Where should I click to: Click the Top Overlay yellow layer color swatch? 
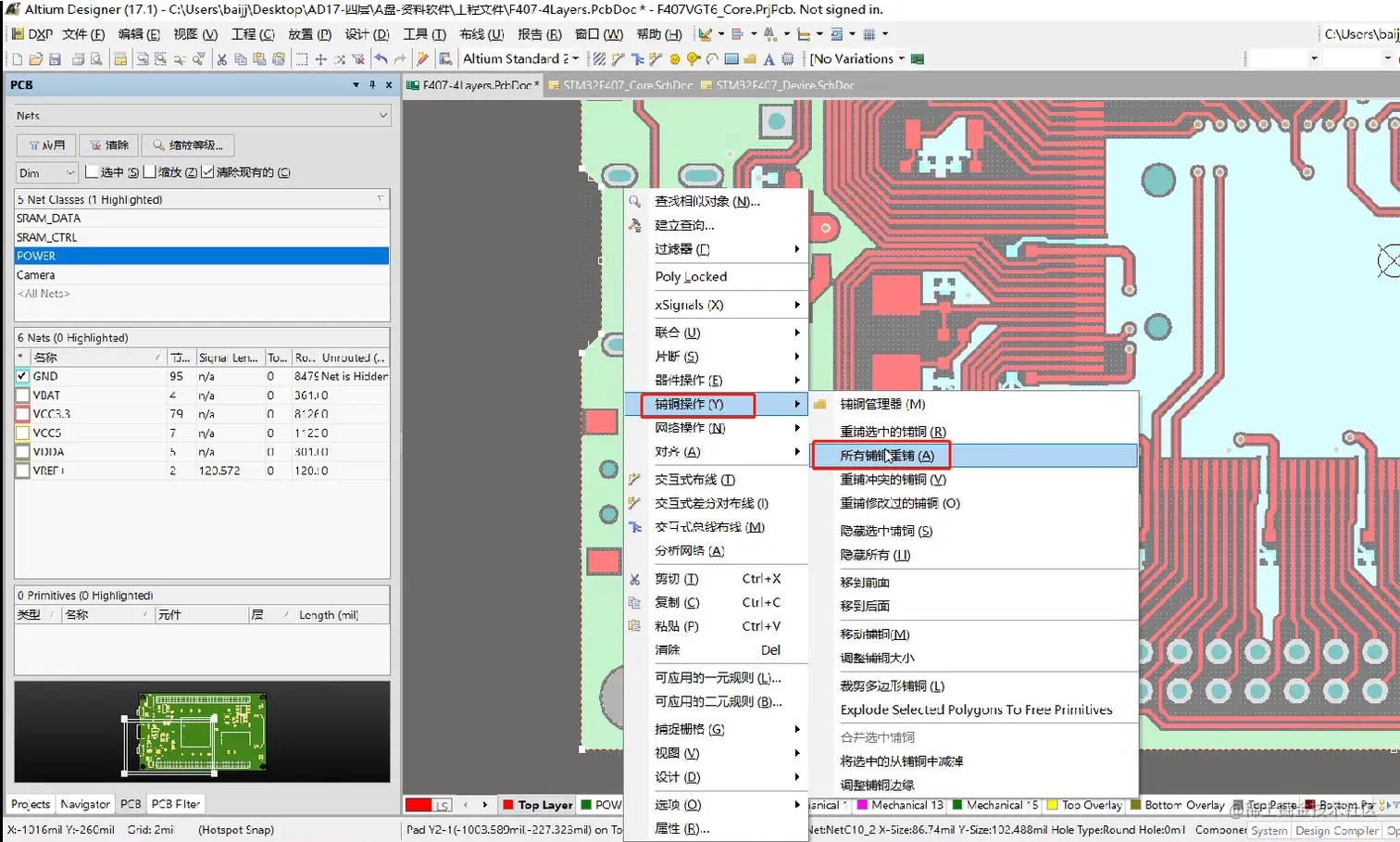1052,805
